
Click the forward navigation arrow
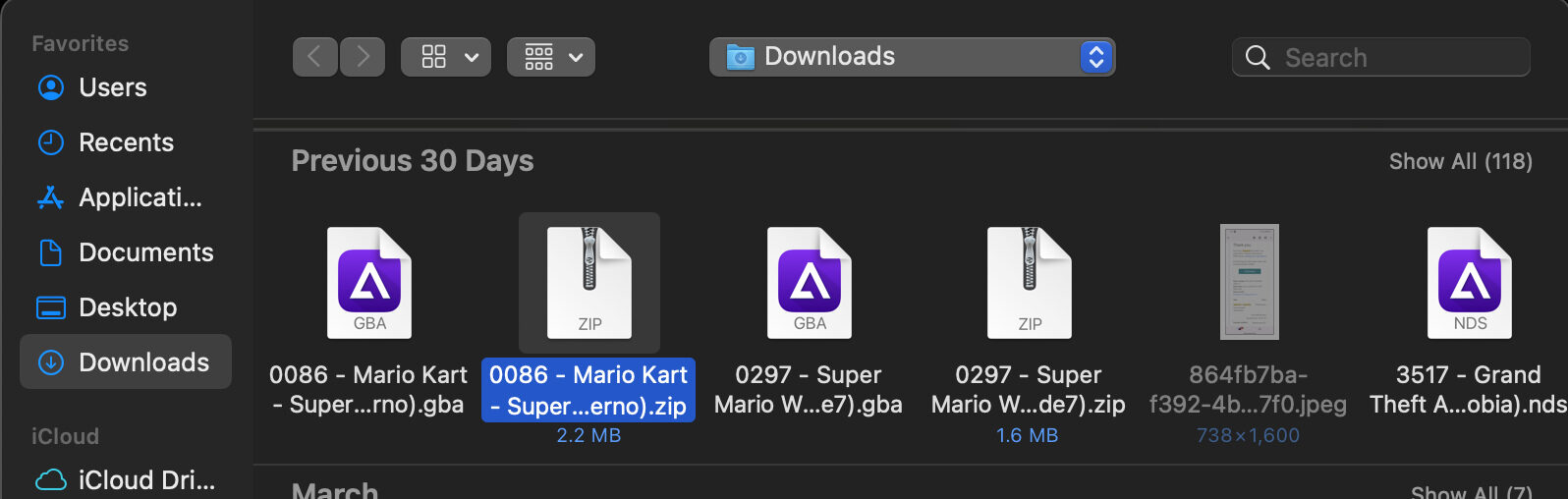pos(363,57)
